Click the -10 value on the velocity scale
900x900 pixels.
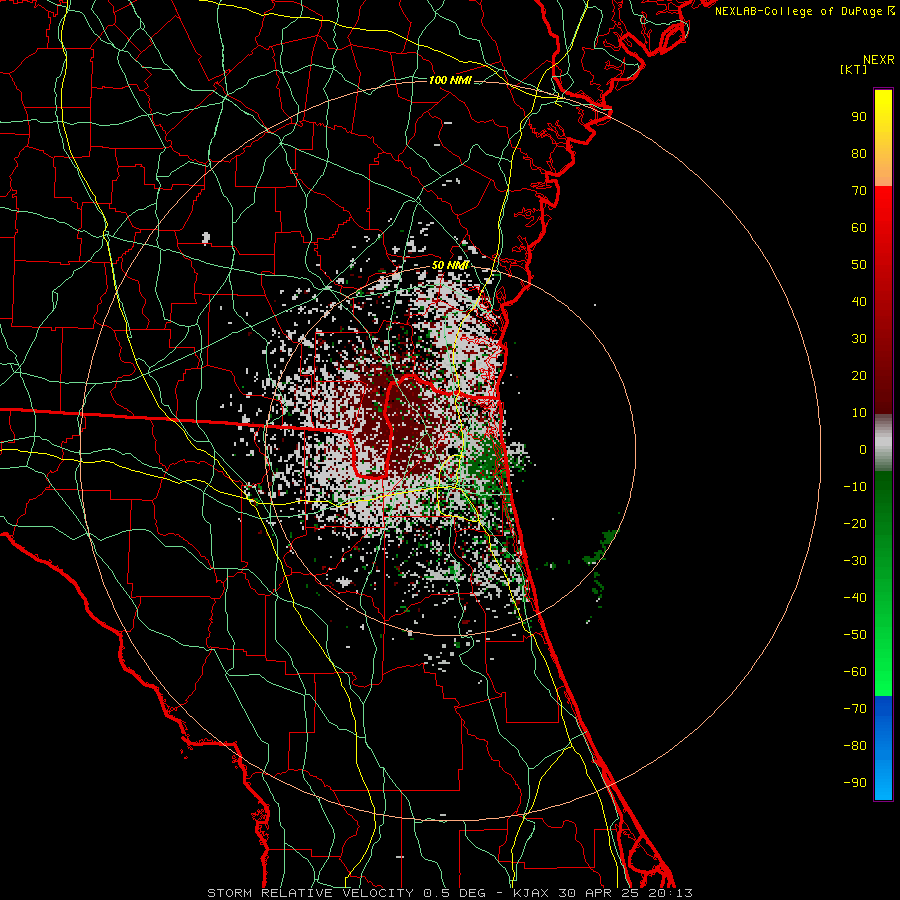coord(855,487)
